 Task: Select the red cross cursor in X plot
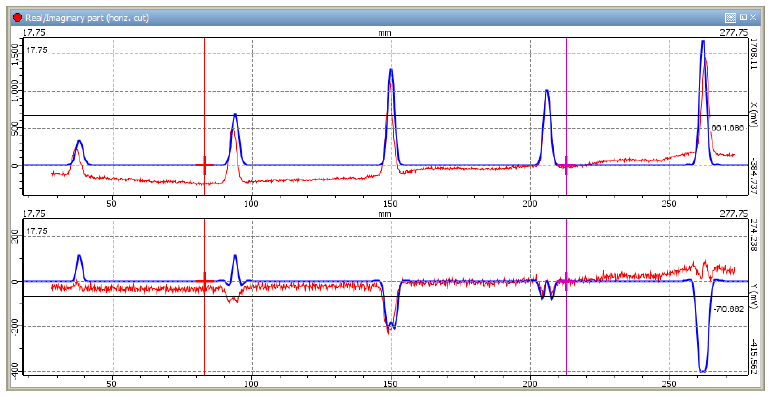coord(204,165)
